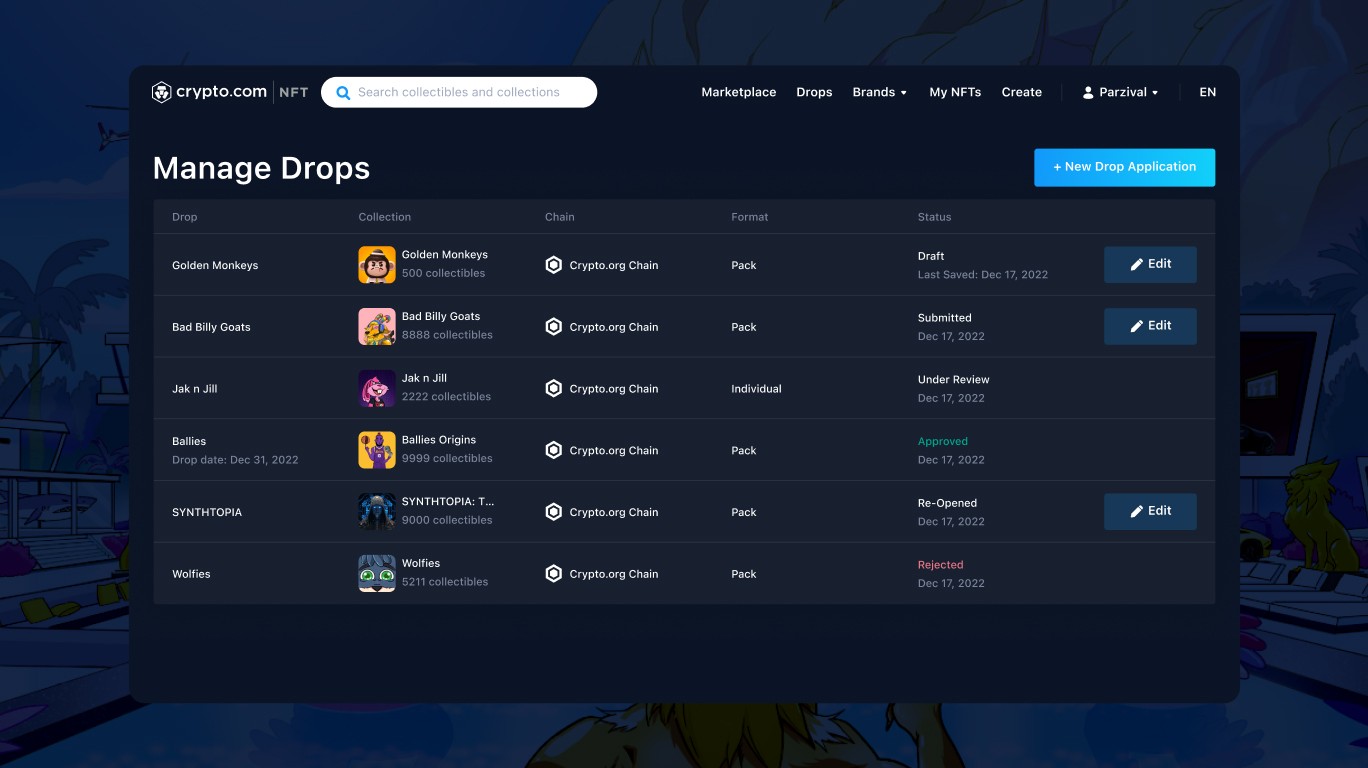Click the Wolfies collection thumbnail

pos(377,574)
